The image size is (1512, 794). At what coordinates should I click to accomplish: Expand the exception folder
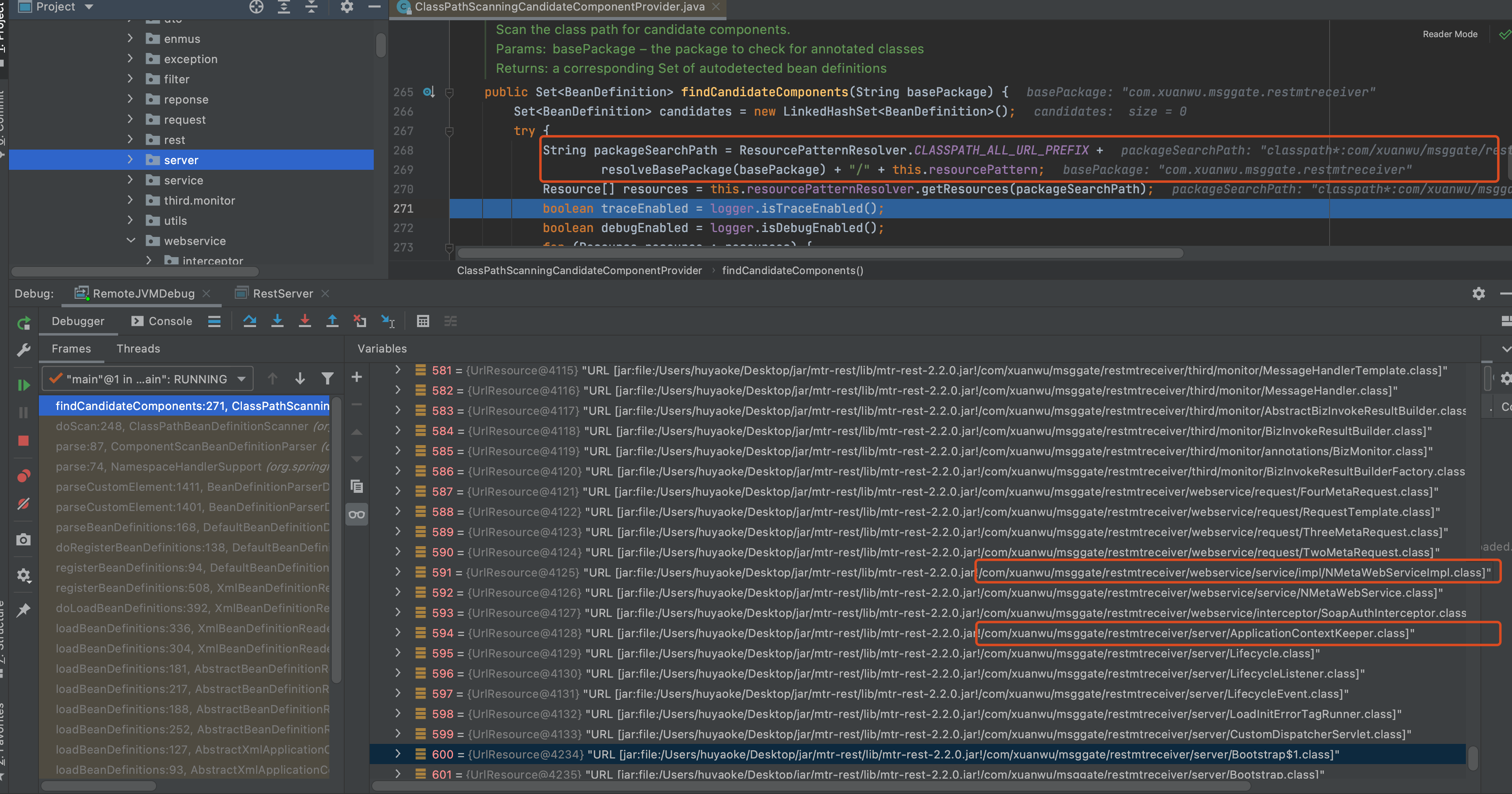click(x=130, y=59)
